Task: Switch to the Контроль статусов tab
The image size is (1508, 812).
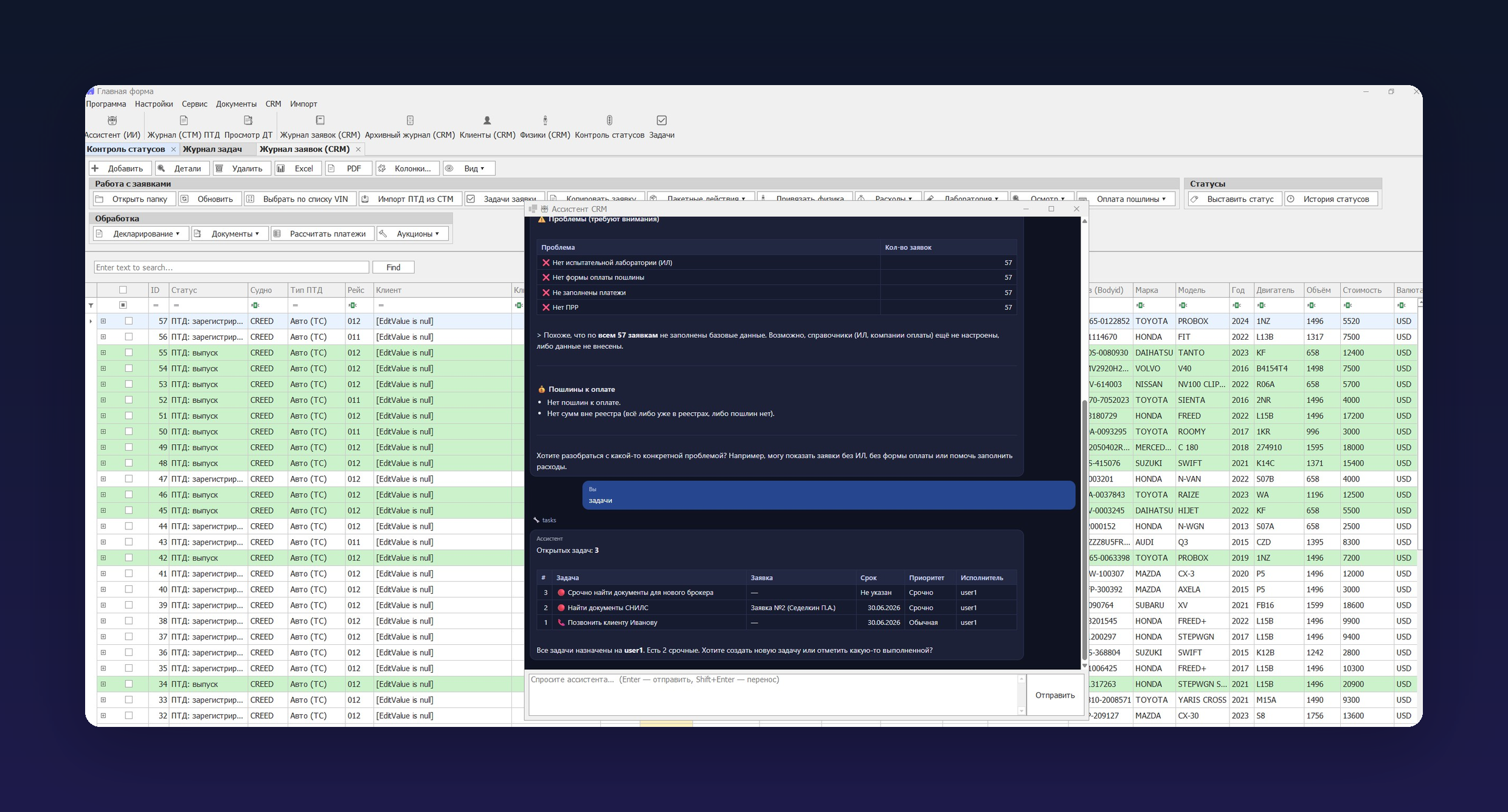Action: [x=125, y=150]
